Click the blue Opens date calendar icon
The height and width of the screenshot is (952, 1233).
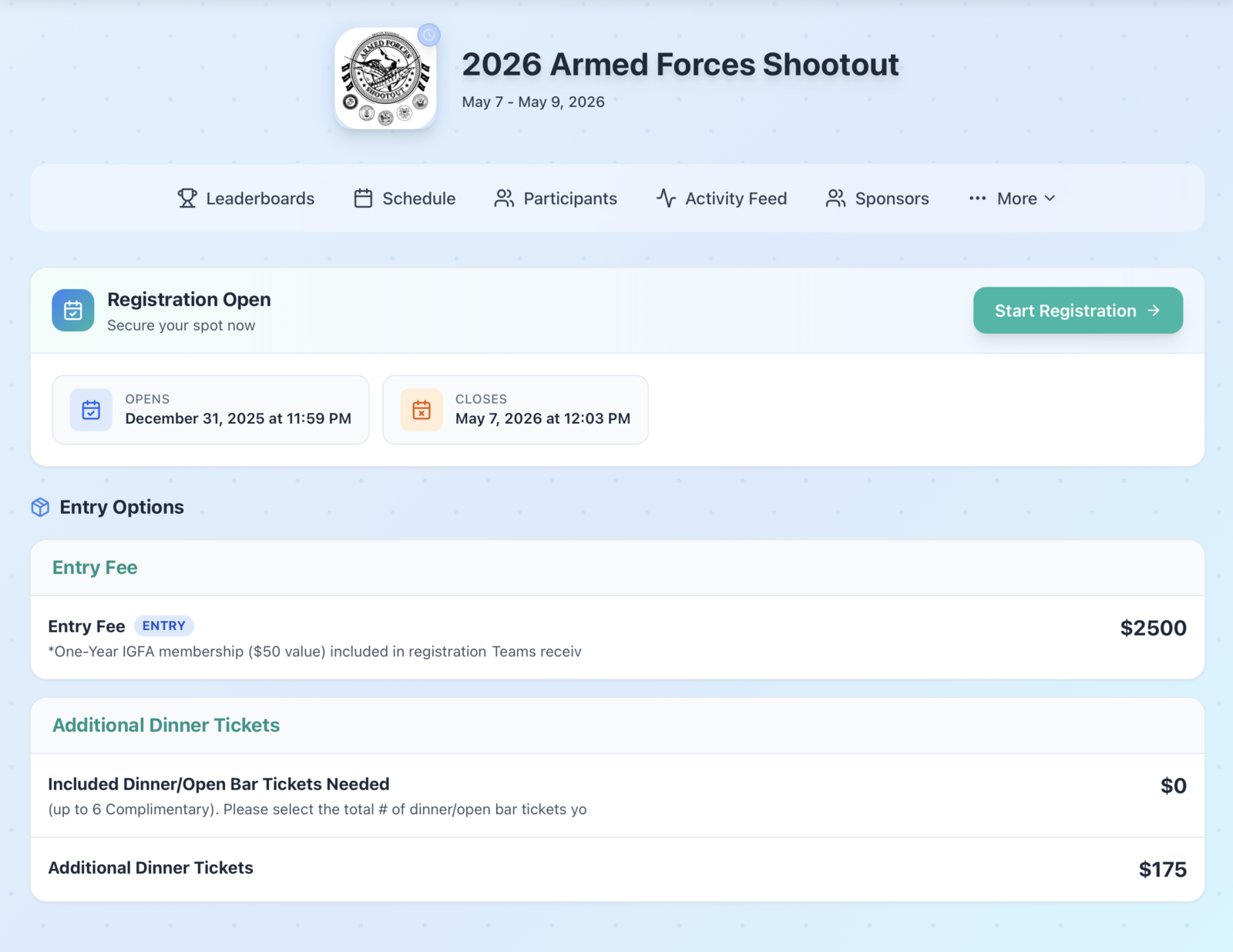coord(91,410)
